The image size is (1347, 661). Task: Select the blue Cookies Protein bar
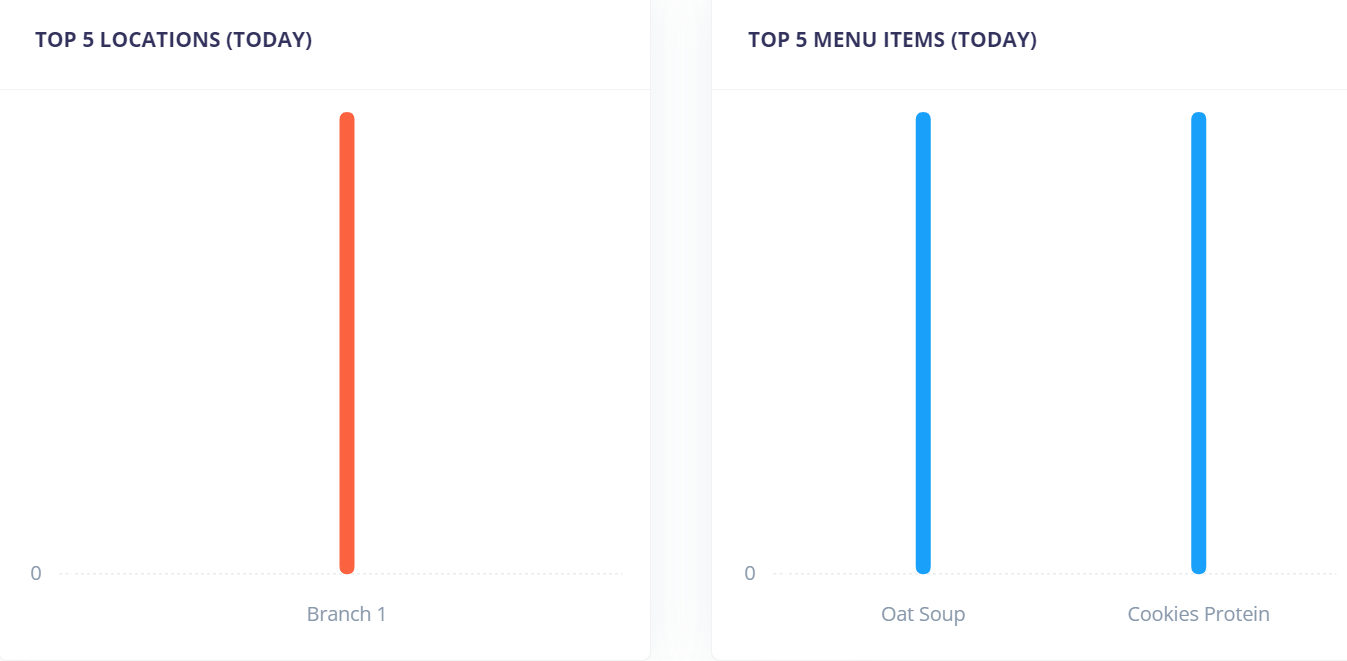[x=1198, y=343]
